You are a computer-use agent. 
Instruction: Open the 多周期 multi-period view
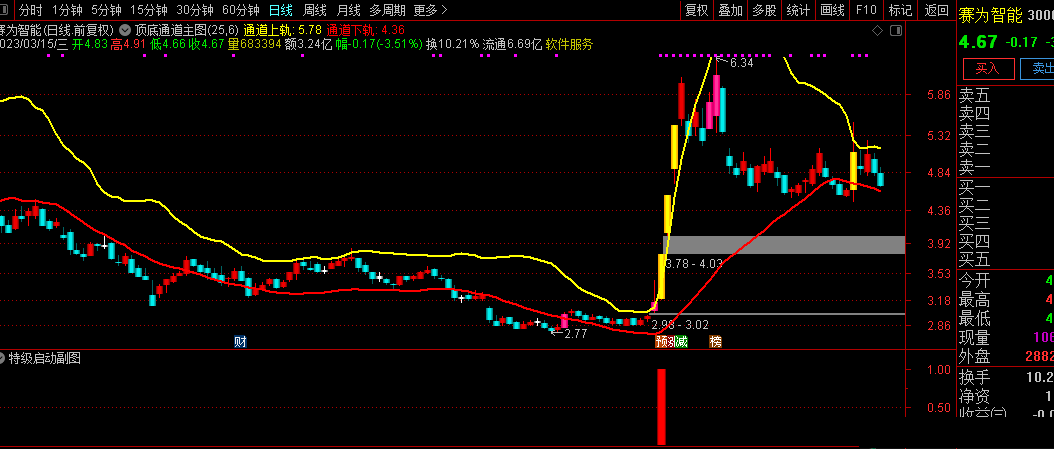[387, 10]
